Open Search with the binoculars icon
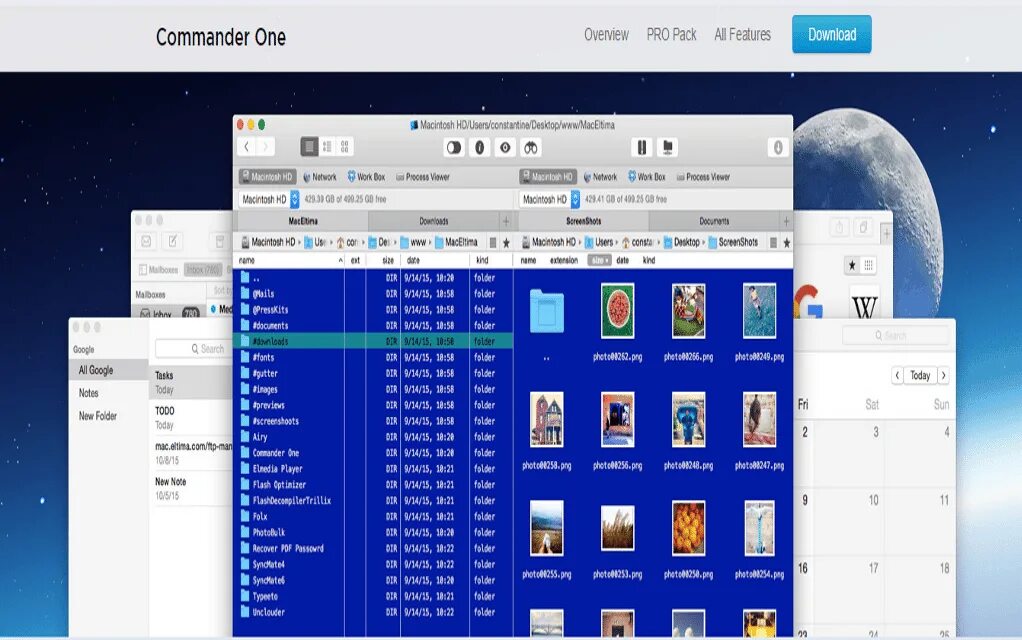This screenshot has width=1022, height=640. tap(531, 148)
